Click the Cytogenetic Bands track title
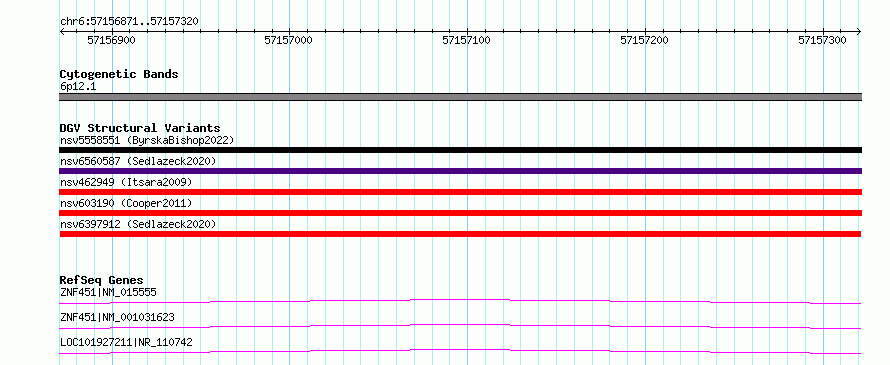Viewport: 890px width, 365px height. [x=119, y=74]
